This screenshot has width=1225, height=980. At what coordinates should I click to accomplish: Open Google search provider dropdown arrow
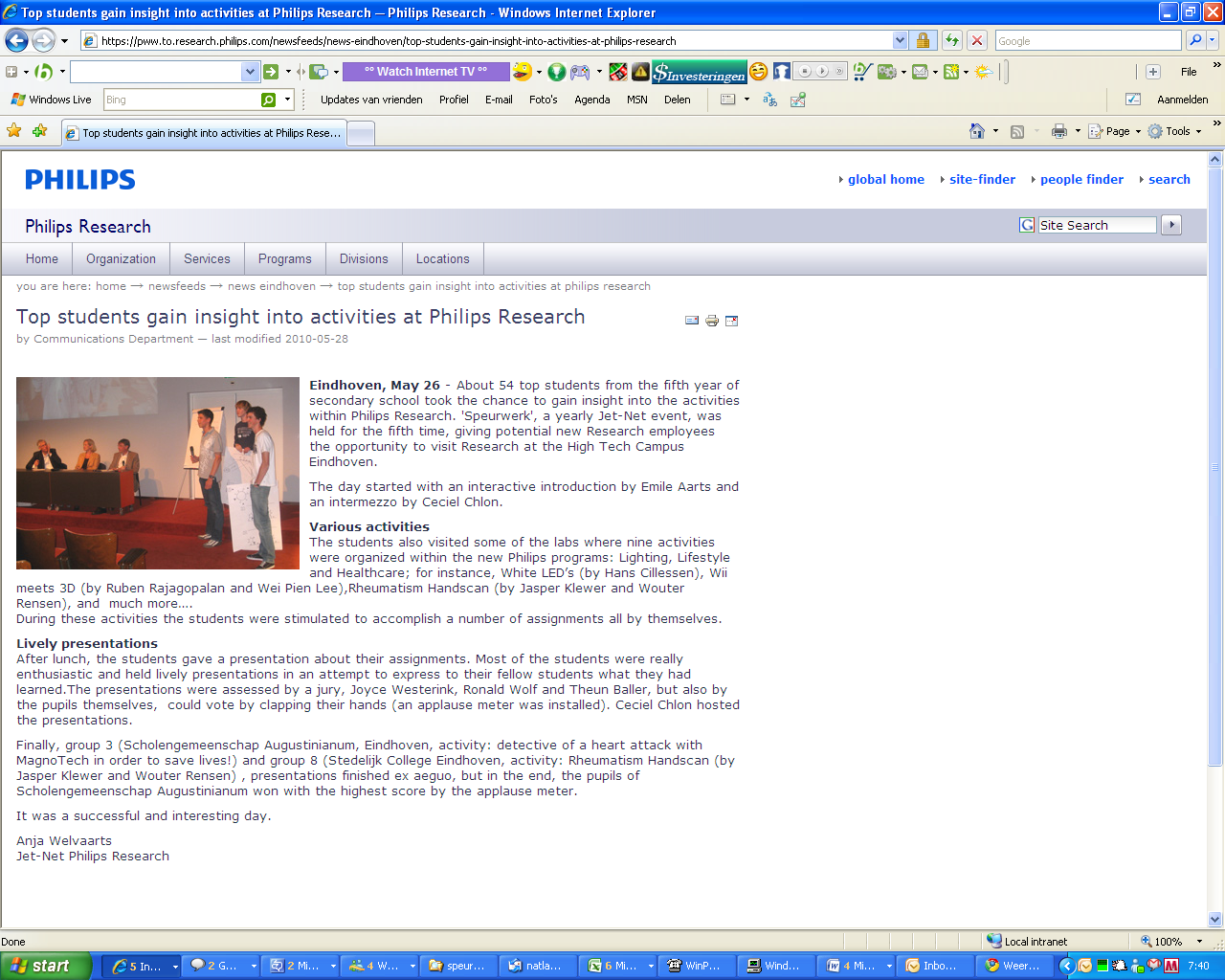1213,40
